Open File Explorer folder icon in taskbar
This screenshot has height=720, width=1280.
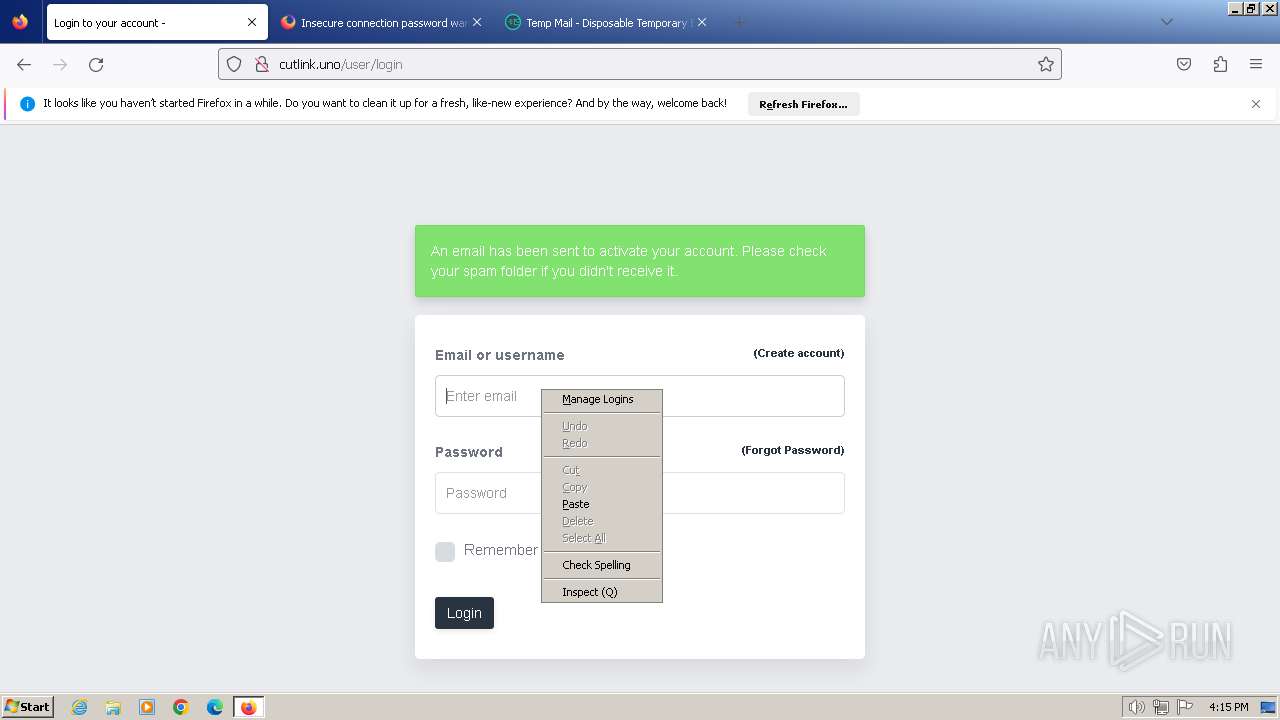113,707
